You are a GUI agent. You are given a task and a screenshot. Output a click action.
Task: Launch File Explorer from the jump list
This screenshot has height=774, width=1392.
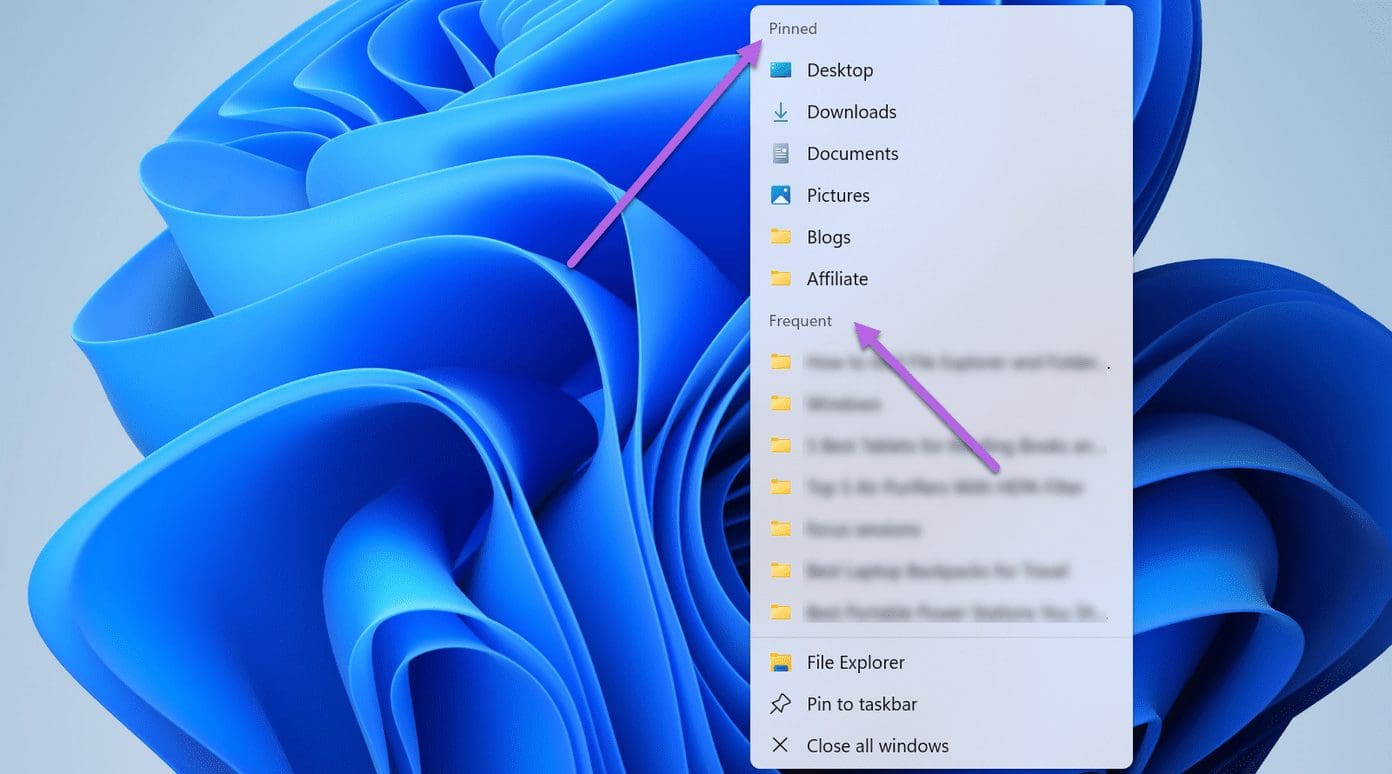pyautogui.click(x=855, y=662)
